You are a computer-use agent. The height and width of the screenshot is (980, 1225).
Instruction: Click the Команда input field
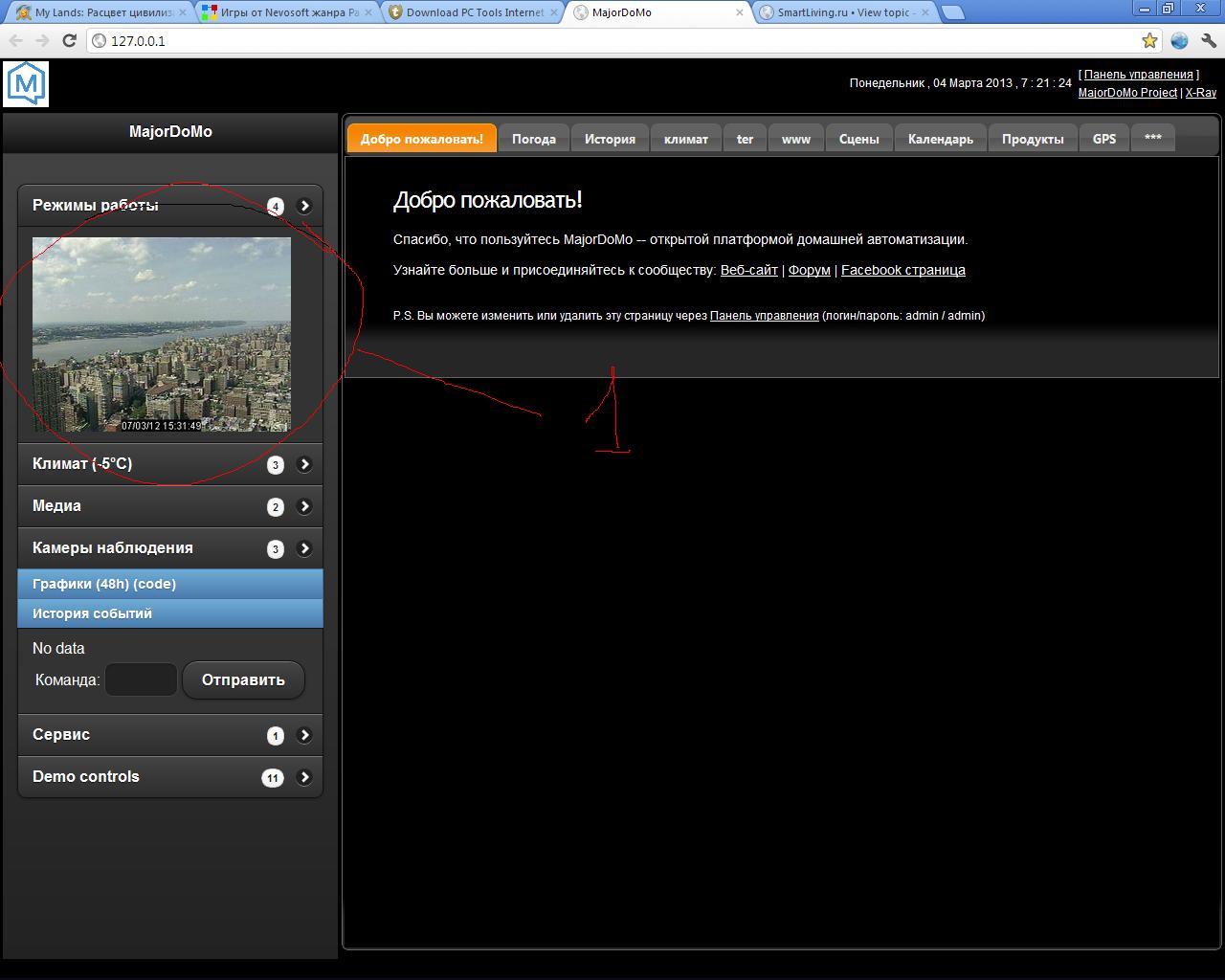pos(141,679)
